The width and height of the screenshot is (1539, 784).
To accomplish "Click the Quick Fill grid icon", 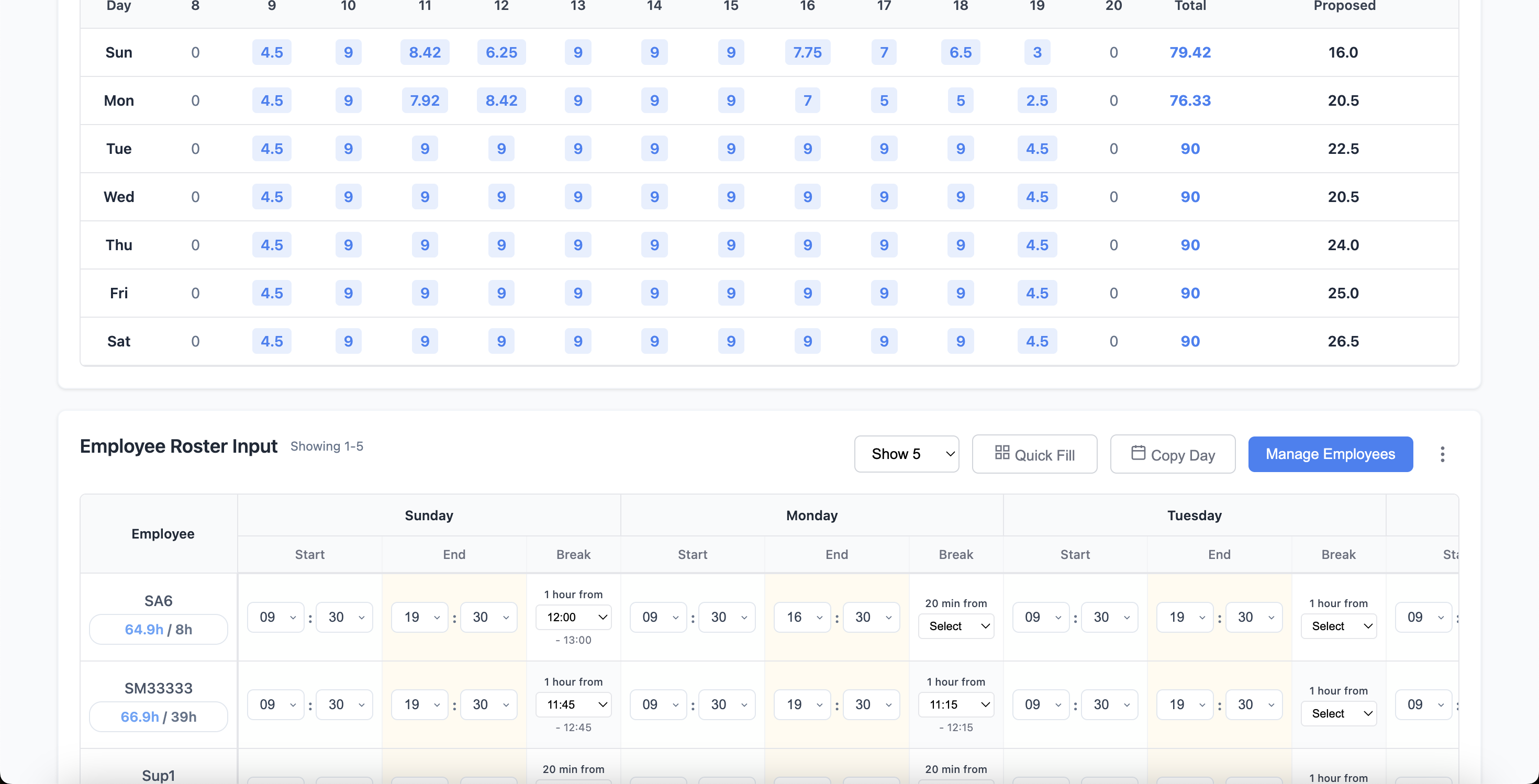I will (x=1002, y=454).
